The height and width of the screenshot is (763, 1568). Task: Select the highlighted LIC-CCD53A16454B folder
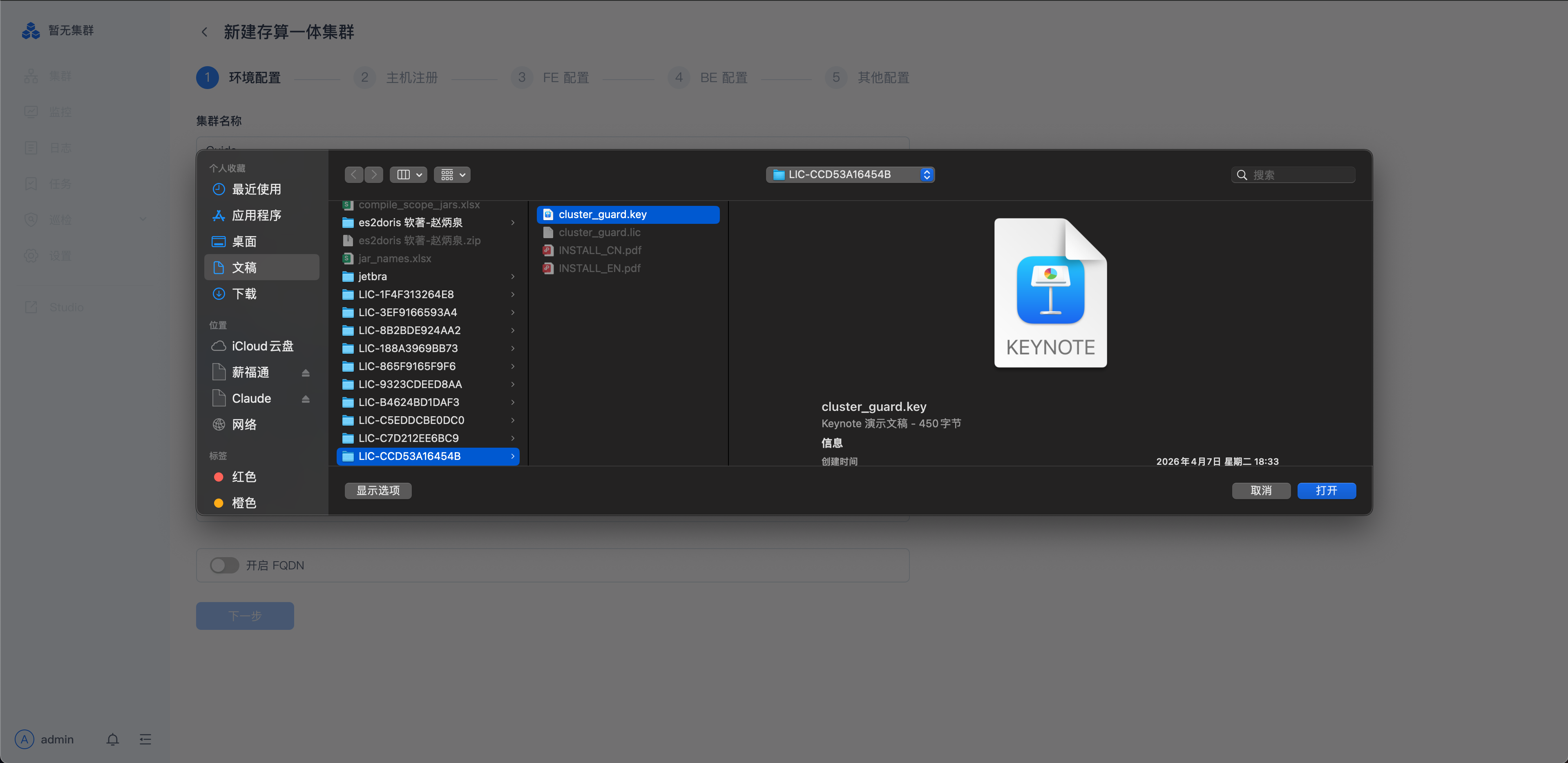point(428,456)
